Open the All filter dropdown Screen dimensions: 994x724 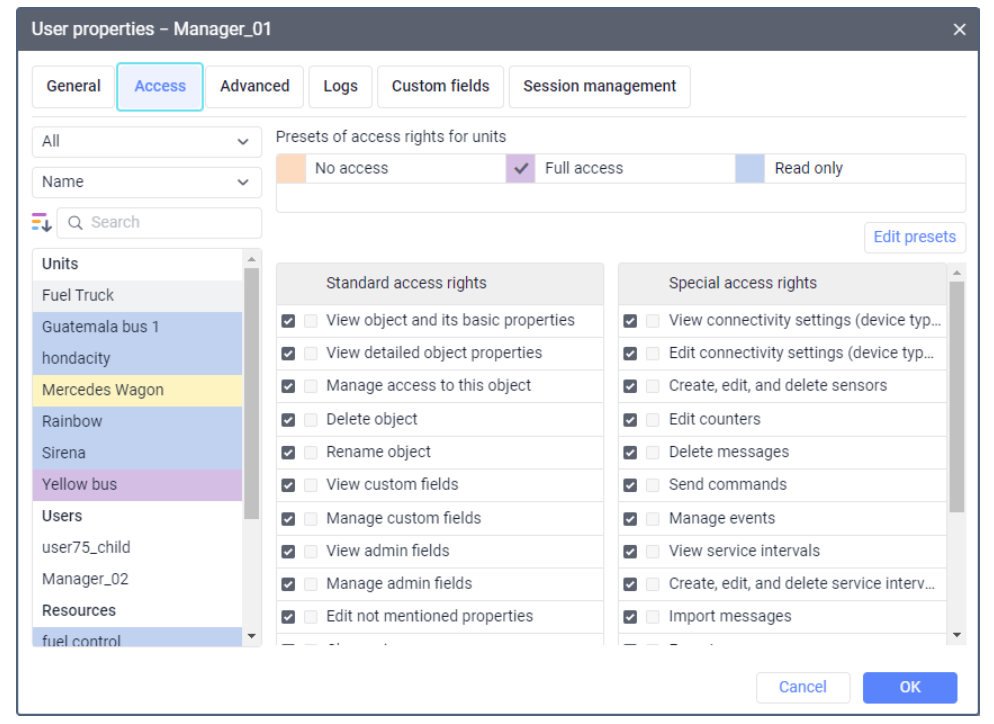coord(147,142)
